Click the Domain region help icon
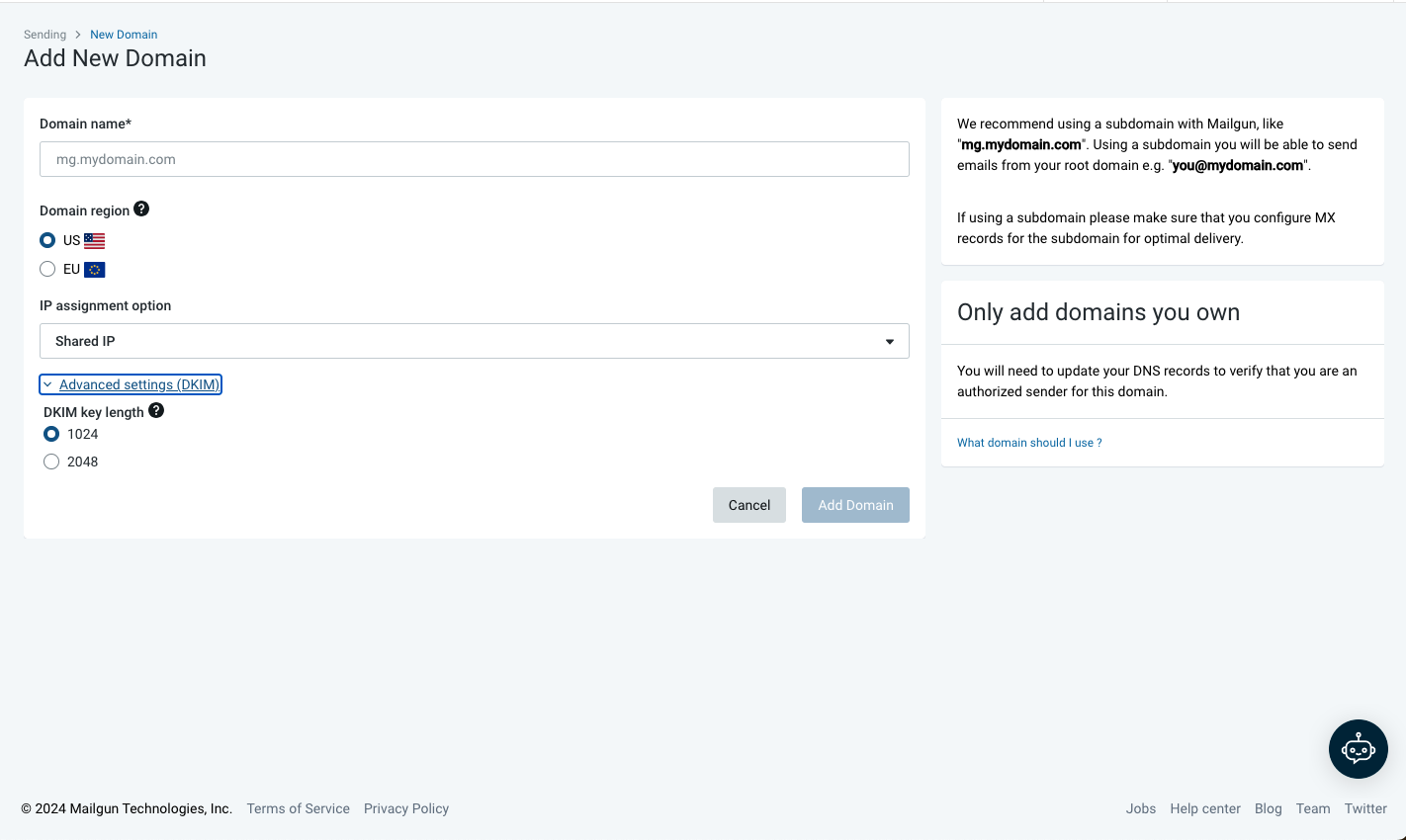The image size is (1406, 840). click(x=141, y=209)
